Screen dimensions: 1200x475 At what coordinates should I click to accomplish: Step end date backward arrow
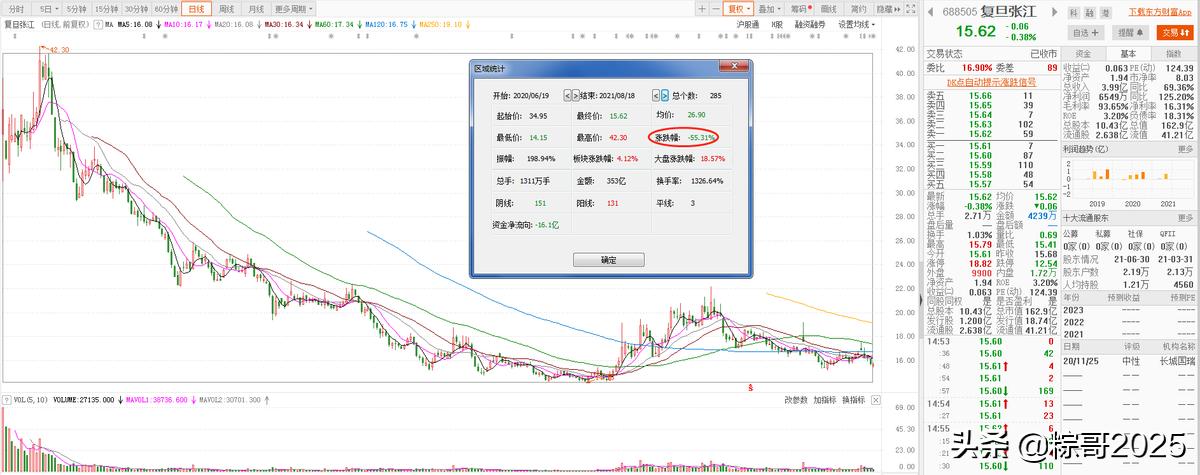[655, 96]
